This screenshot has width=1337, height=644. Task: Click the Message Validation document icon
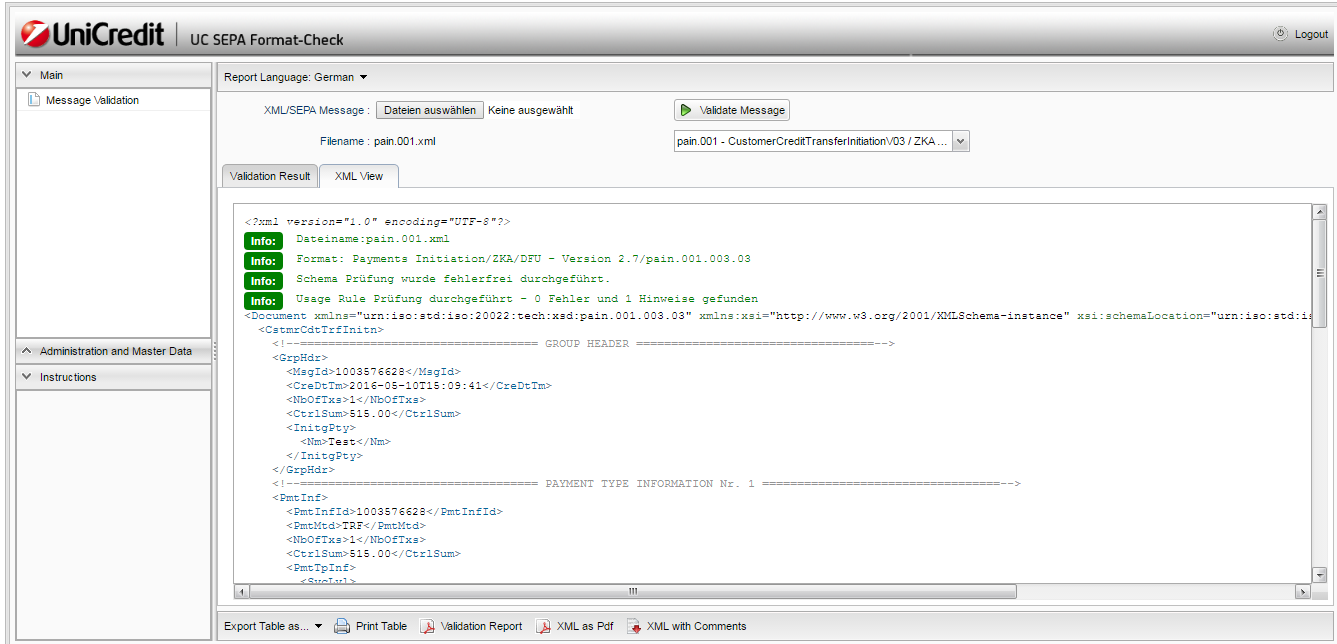tap(34, 100)
